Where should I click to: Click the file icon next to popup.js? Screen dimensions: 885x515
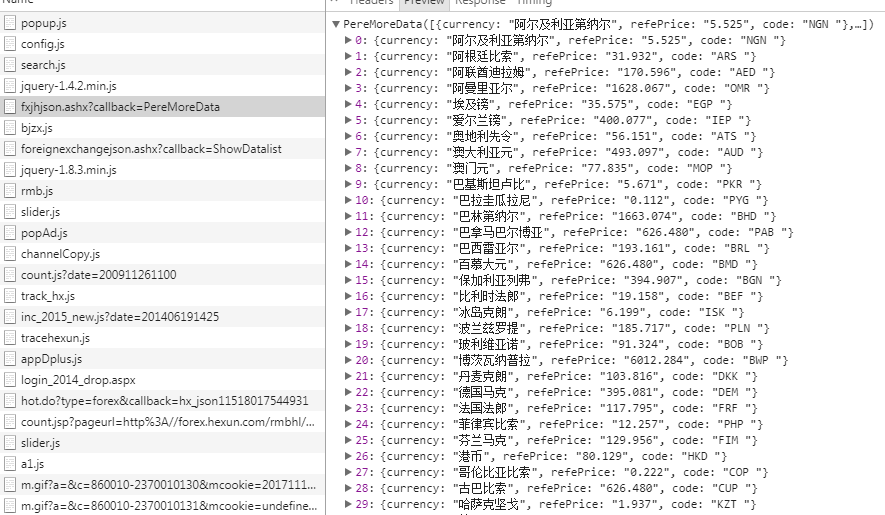click(x=10, y=23)
